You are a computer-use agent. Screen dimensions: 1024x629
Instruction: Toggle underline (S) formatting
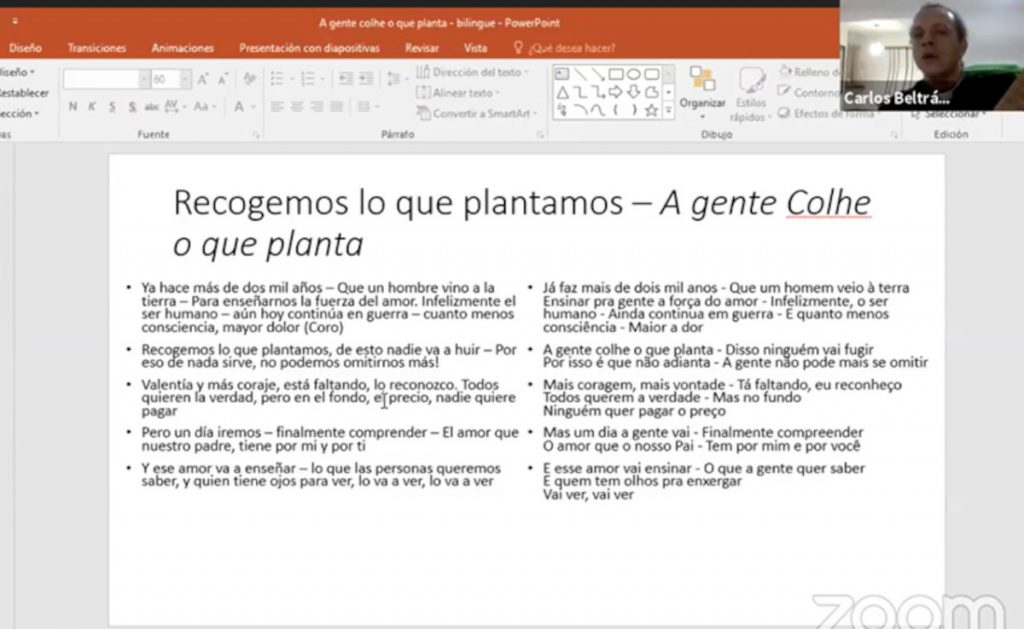pyautogui.click(x=112, y=107)
